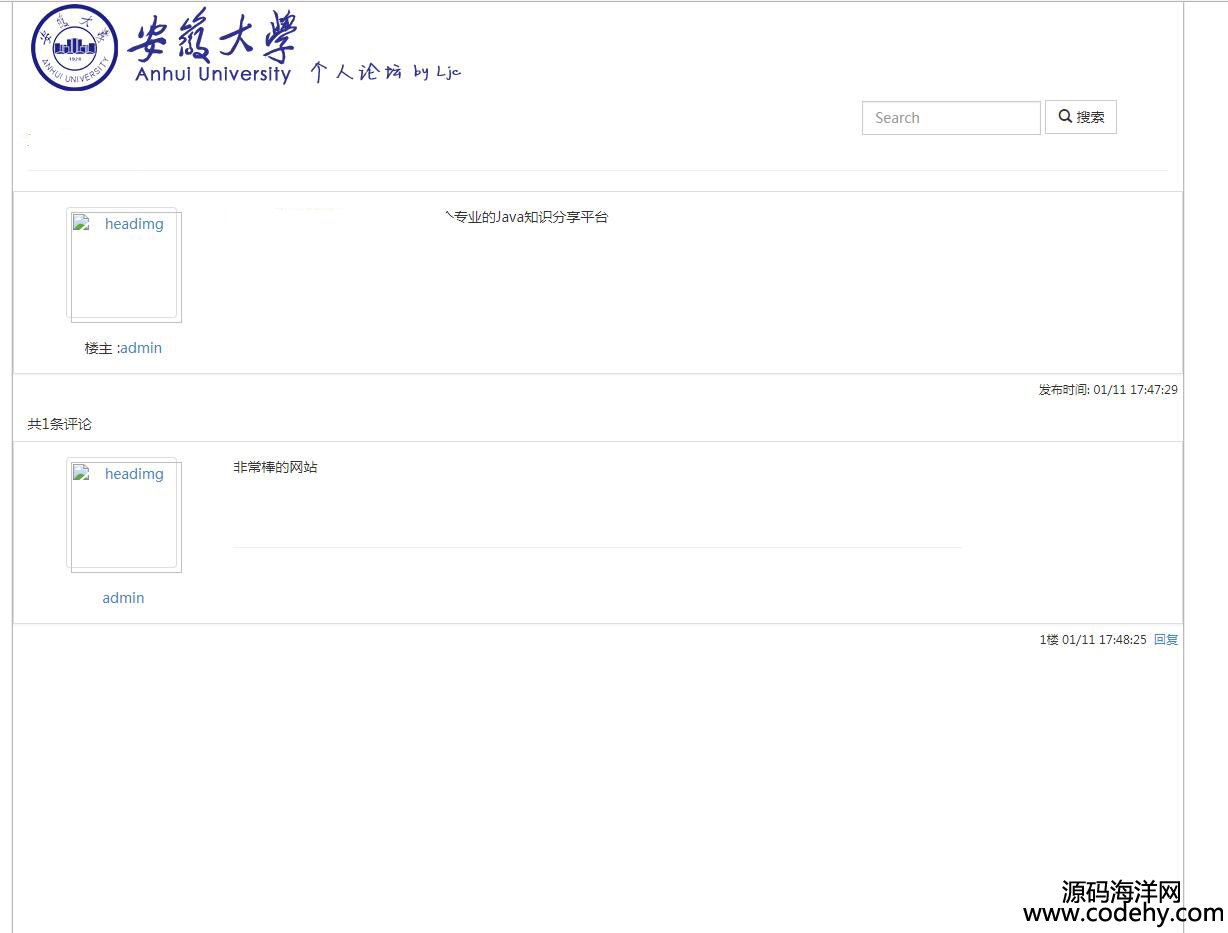
Task: Click the comment text '非常棒的网站'
Action: coord(275,467)
